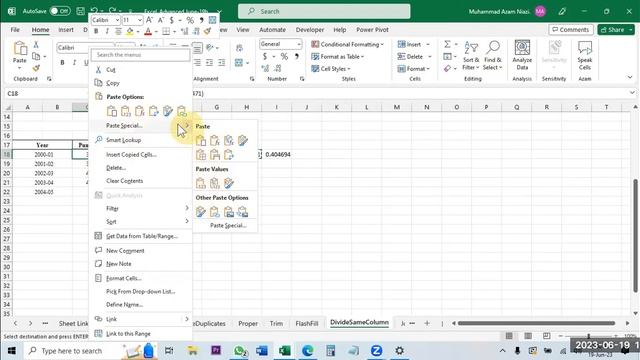The image size is (640, 360).
Task: Open the Developer ribbon tab
Action: tap(310, 30)
